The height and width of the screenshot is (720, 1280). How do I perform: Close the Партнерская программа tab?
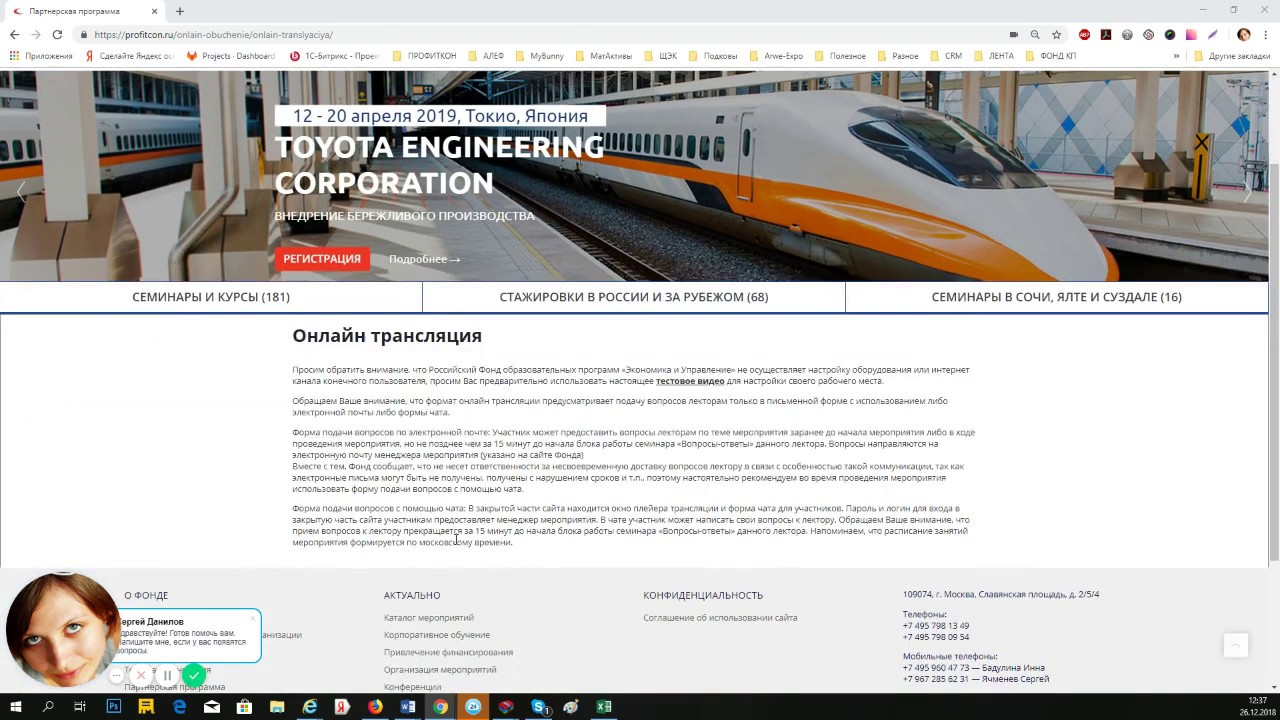pyautogui.click(x=155, y=11)
